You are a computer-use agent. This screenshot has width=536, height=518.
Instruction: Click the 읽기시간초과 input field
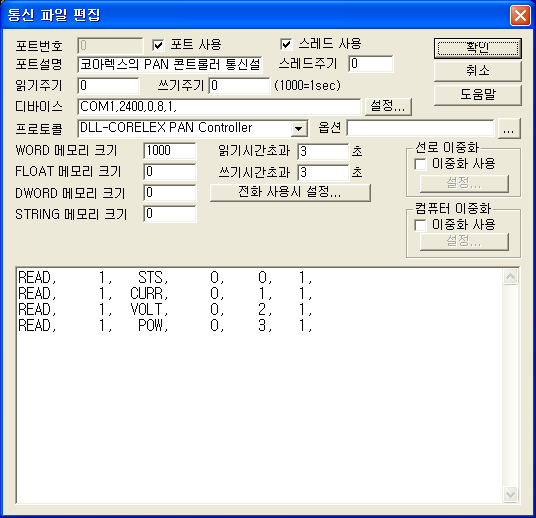coord(323,151)
